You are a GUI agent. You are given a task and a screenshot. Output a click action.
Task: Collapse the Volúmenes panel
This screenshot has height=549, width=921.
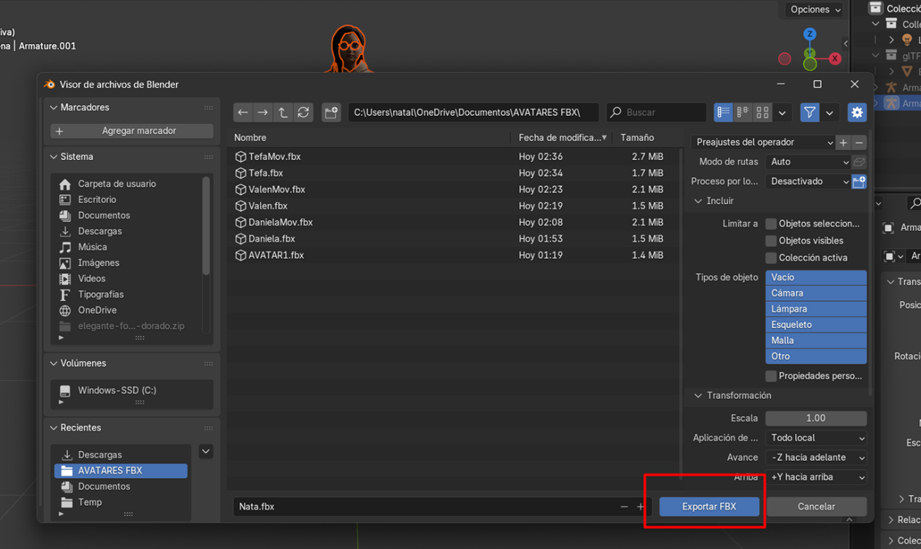pyautogui.click(x=53, y=363)
